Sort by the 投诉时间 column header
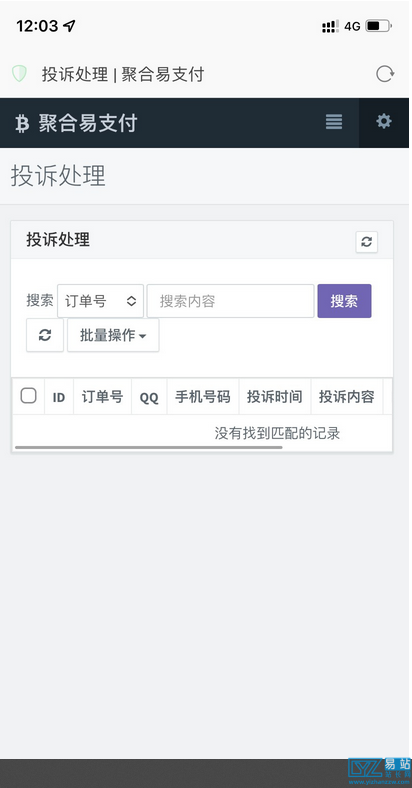The height and width of the screenshot is (788, 412). (274, 397)
